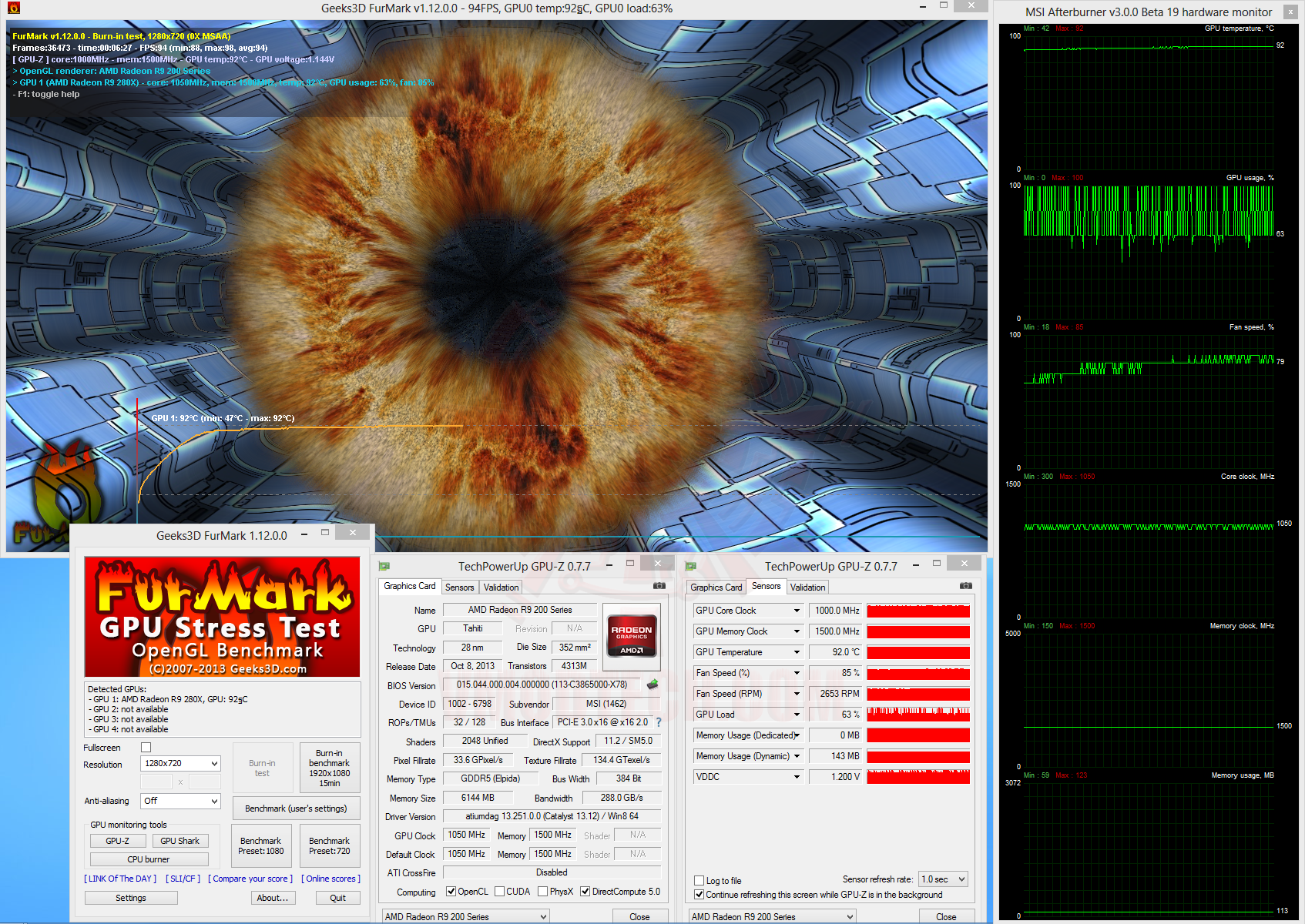
Task: Open Sensors tab in Graphics Card window
Action: (x=459, y=588)
